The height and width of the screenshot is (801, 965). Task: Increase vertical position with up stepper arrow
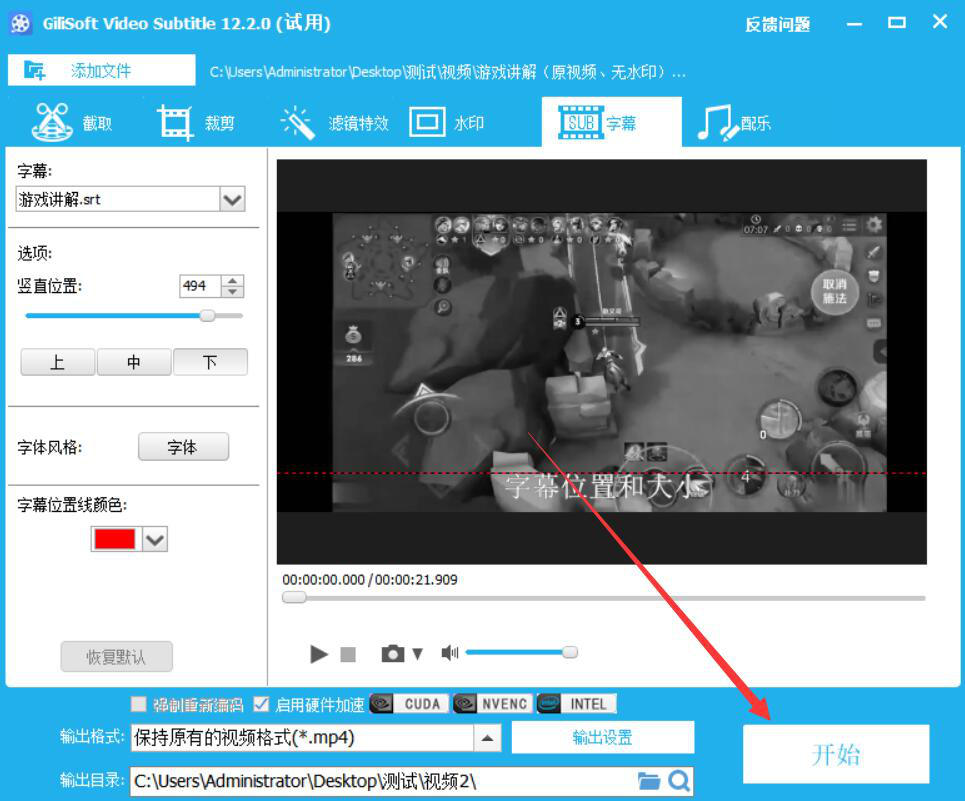coord(233,281)
